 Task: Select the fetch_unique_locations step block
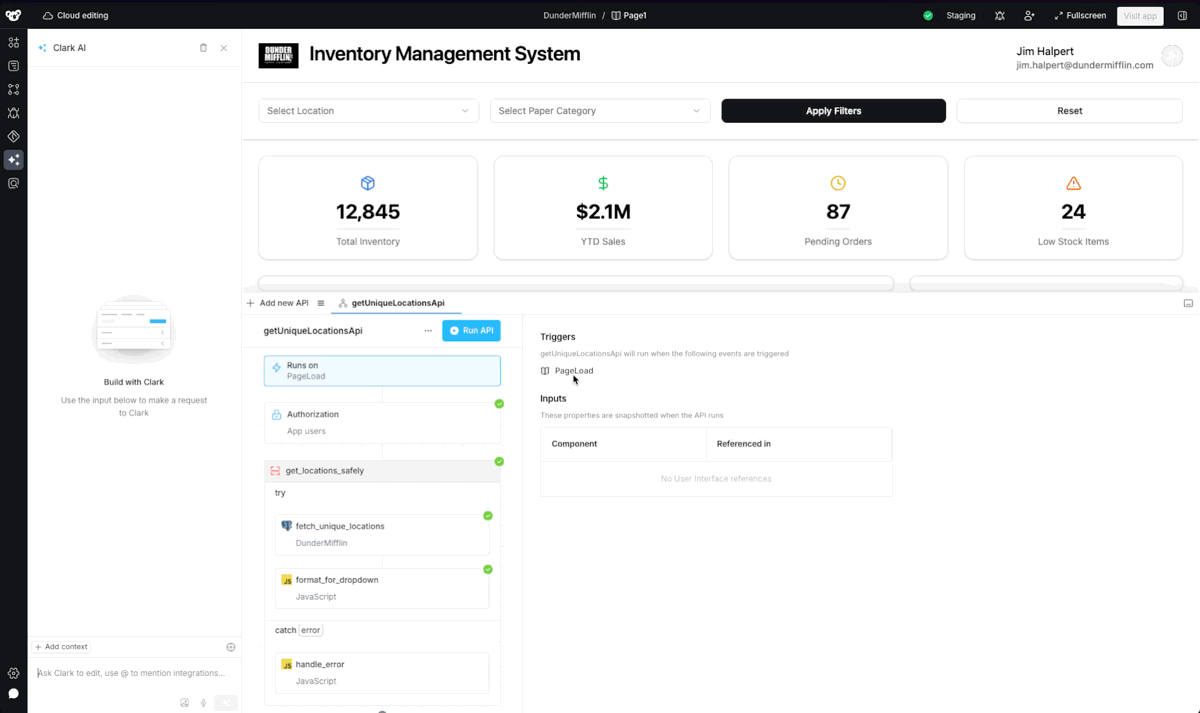click(382, 534)
